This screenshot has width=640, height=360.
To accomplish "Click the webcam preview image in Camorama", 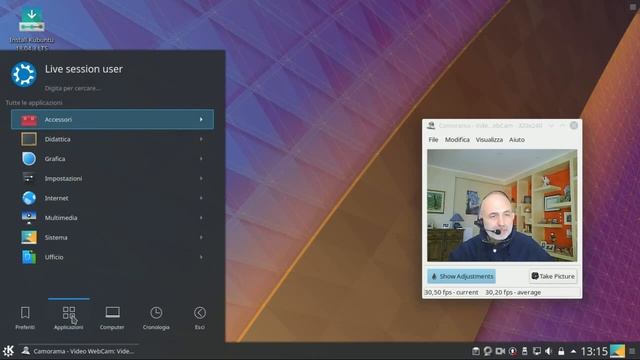I will coord(502,205).
